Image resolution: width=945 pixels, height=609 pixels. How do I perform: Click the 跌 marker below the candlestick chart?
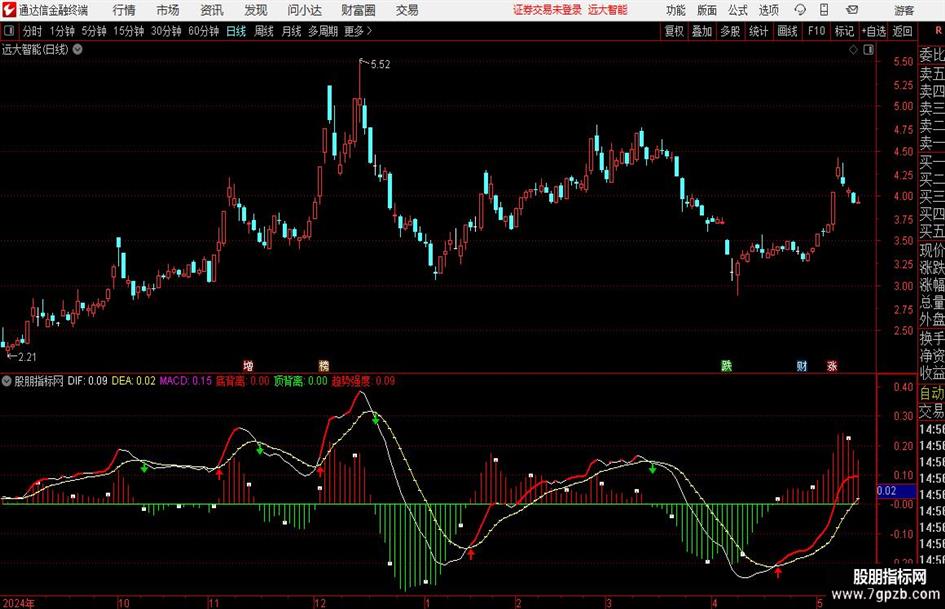(727, 365)
